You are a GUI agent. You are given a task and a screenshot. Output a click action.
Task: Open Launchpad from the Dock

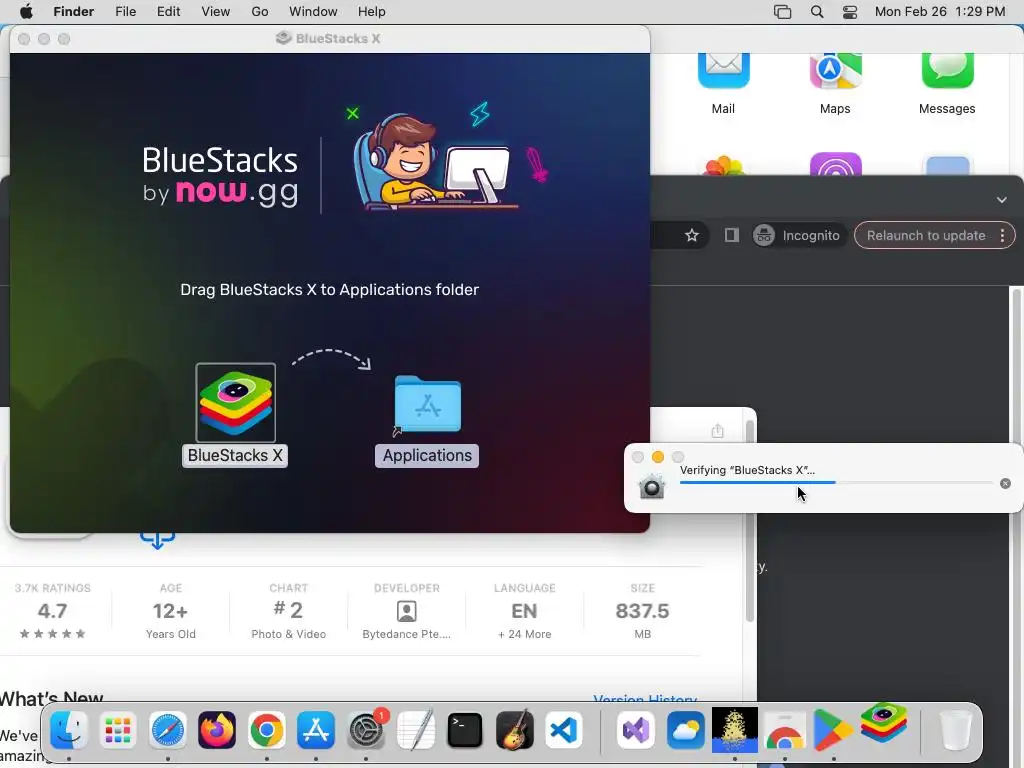coord(118,730)
